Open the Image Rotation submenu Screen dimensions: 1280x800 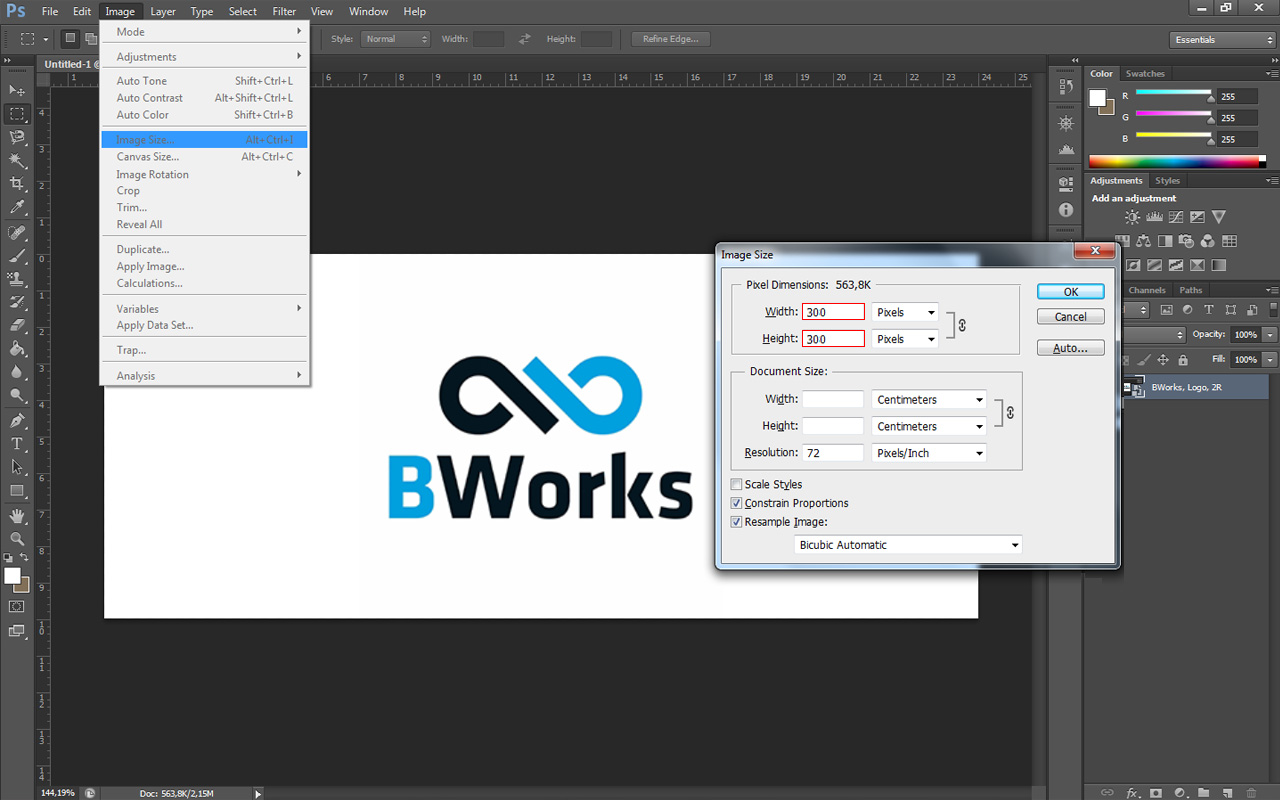204,174
